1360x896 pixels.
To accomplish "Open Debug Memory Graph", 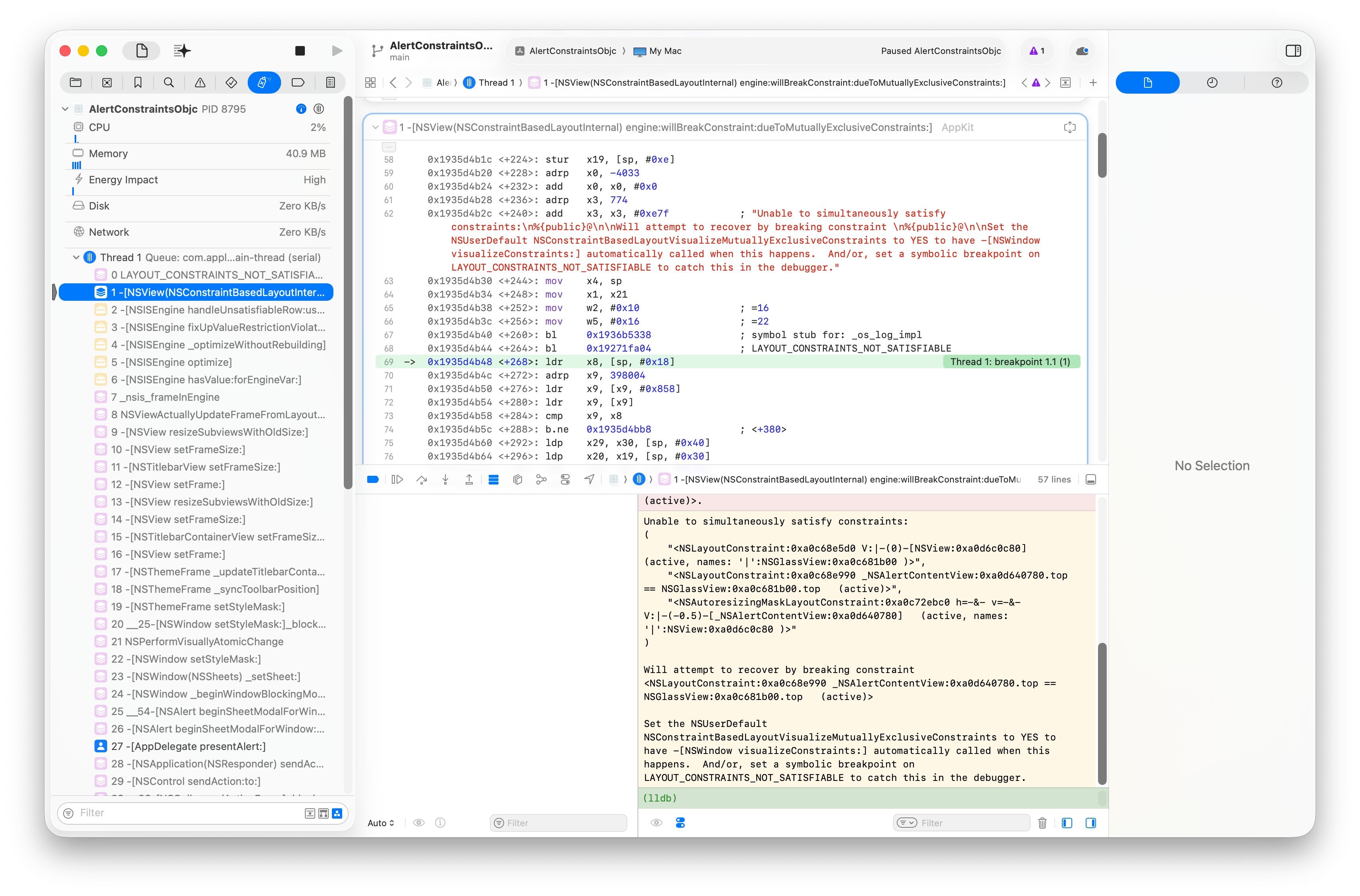I will [x=541, y=479].
